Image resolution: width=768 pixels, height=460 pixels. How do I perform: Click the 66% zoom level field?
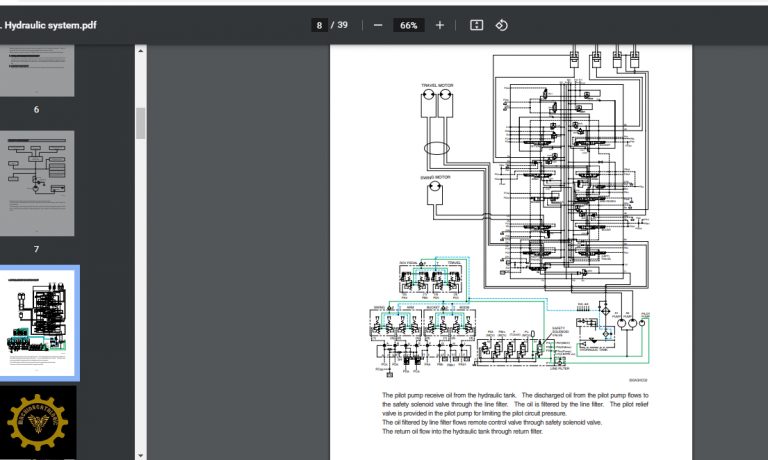408,25
